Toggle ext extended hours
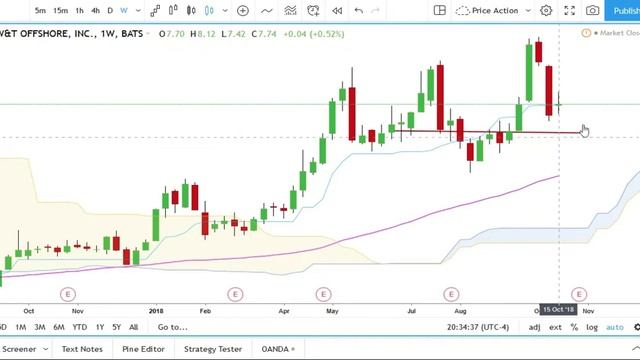 pyautogui.click(x=555, y=327)
